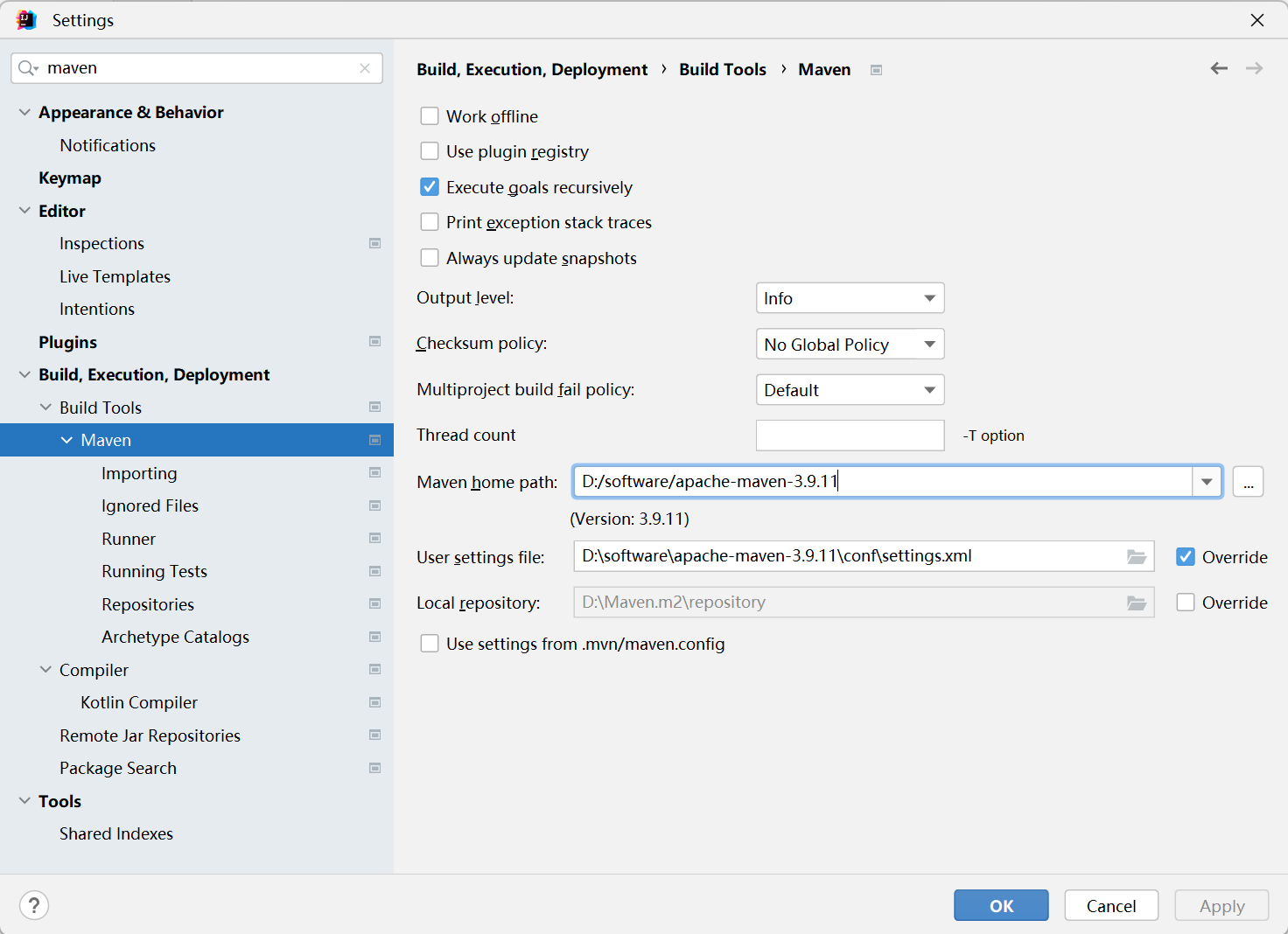Viewport: 1288px width, 934px height.
Task: Open the Checksum policy dropdown
Action: click(850, 344)
